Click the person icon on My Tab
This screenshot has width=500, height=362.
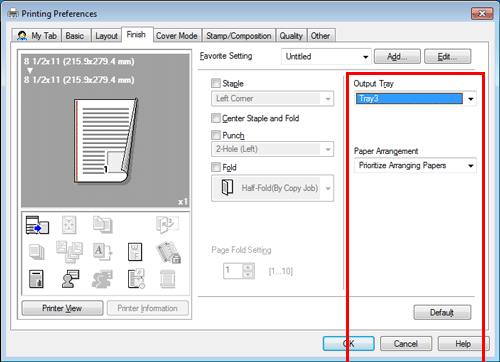pos(22,36)
